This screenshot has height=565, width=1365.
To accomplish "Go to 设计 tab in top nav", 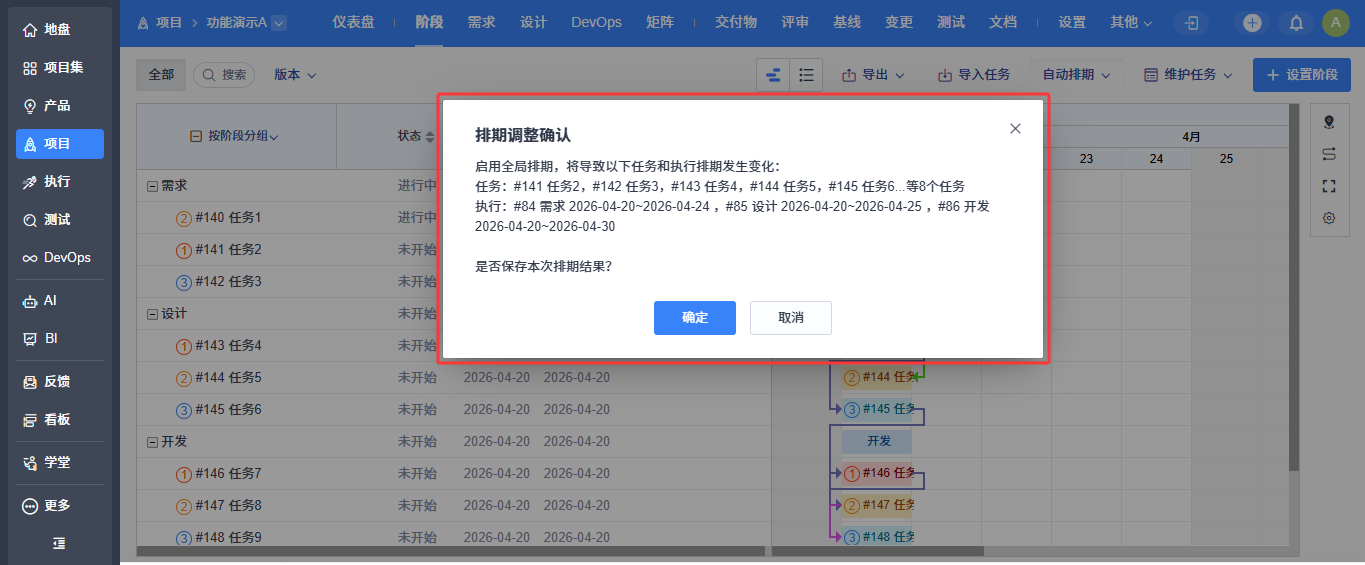I will point(533,22).
